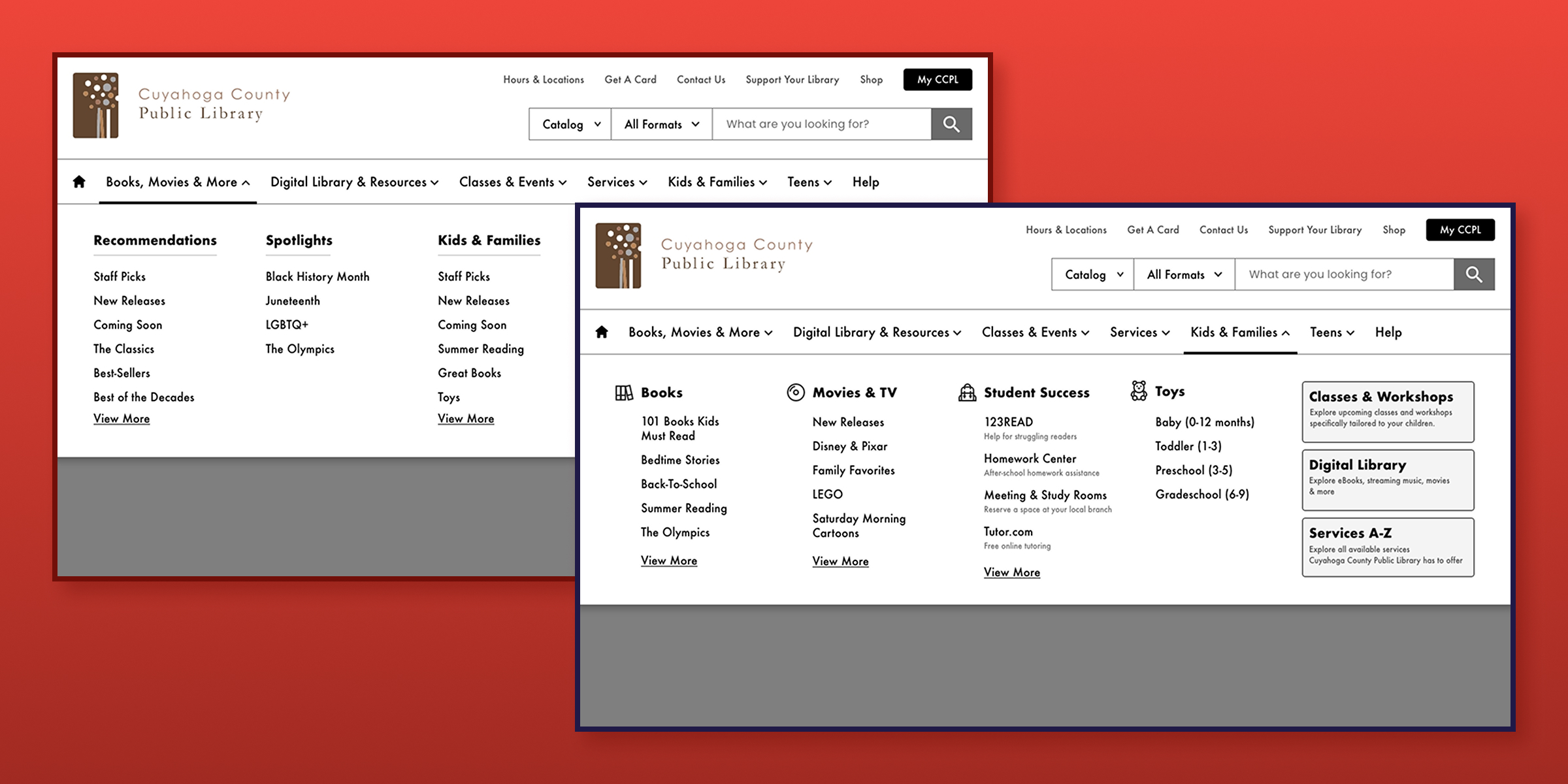
Task: Open the View More link under Student Success
Action: pyautogui.click(x=1011, y=572)
